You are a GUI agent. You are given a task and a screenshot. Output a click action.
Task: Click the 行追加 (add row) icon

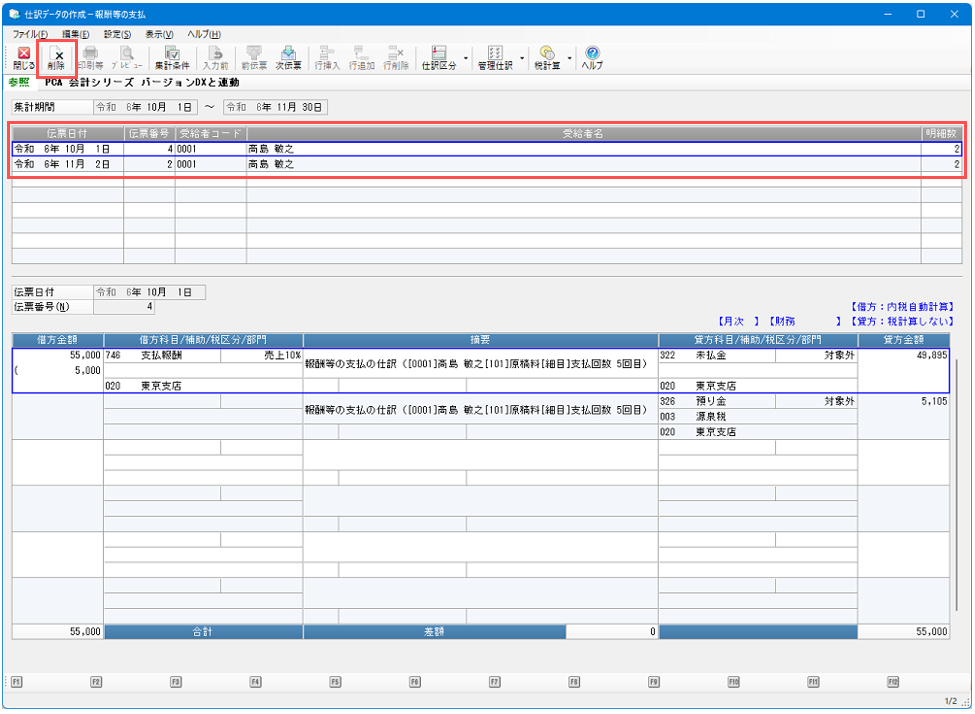(x=361, y=58)
